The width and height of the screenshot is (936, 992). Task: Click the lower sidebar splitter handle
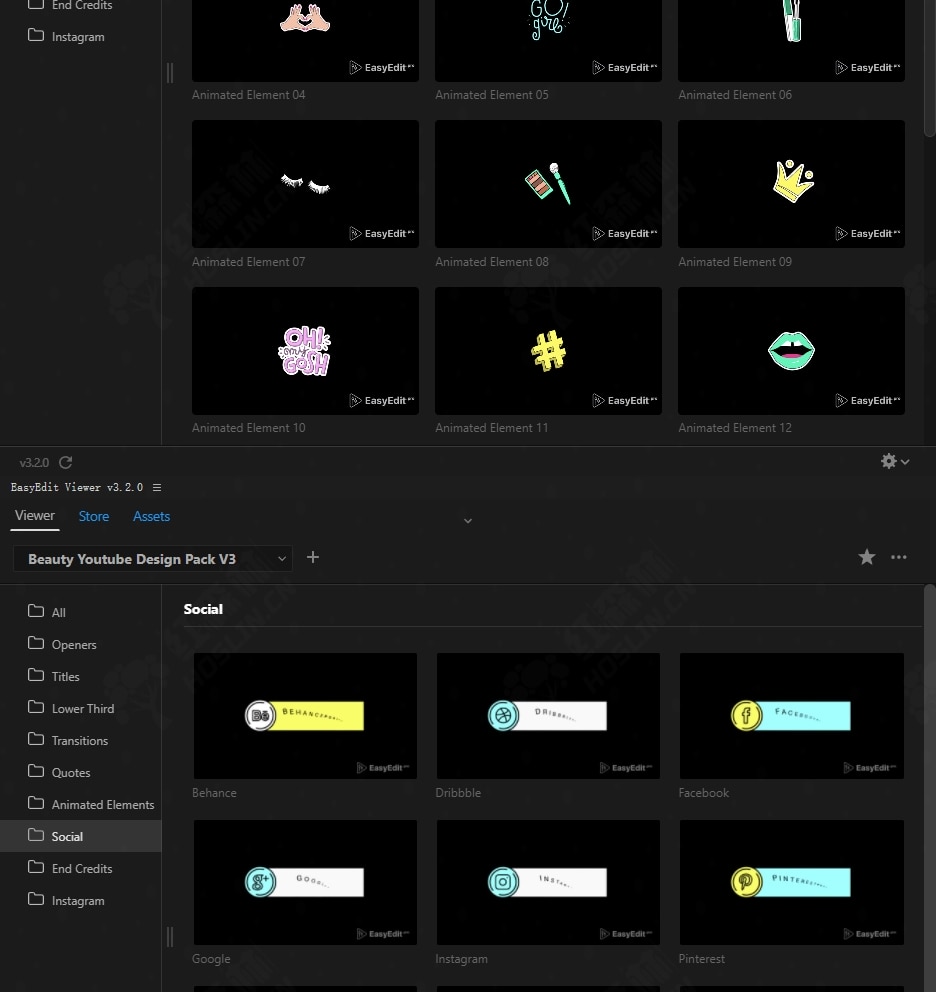point(170,937)
